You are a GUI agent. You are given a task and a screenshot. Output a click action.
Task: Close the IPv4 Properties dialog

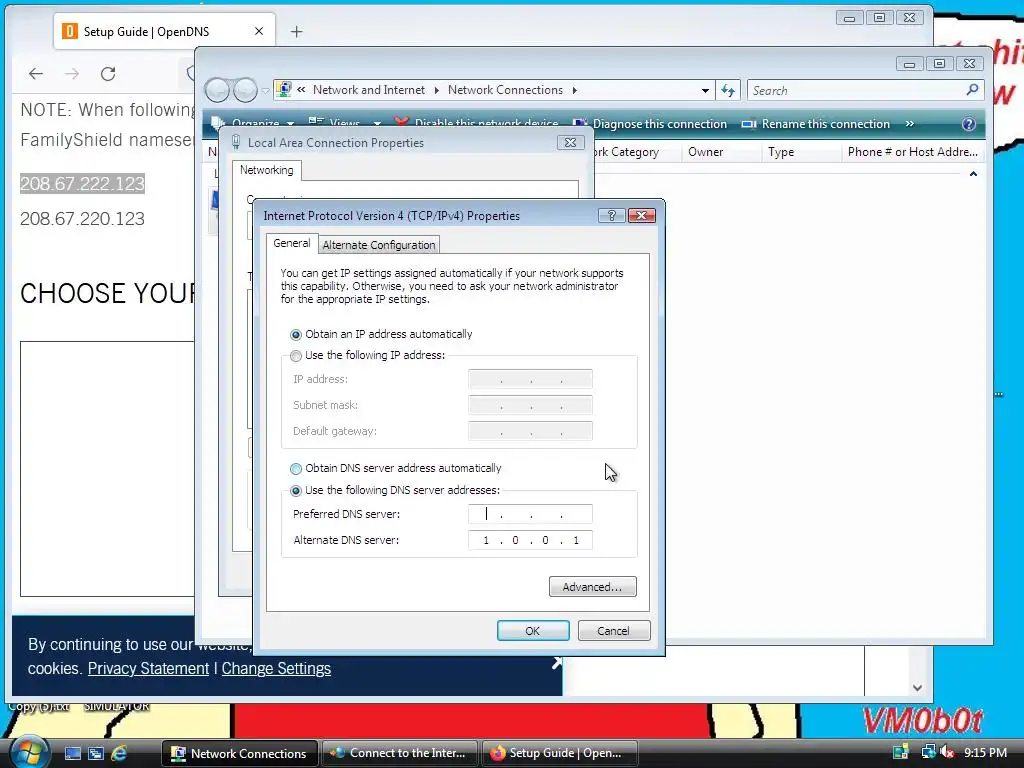coord(641,216)
